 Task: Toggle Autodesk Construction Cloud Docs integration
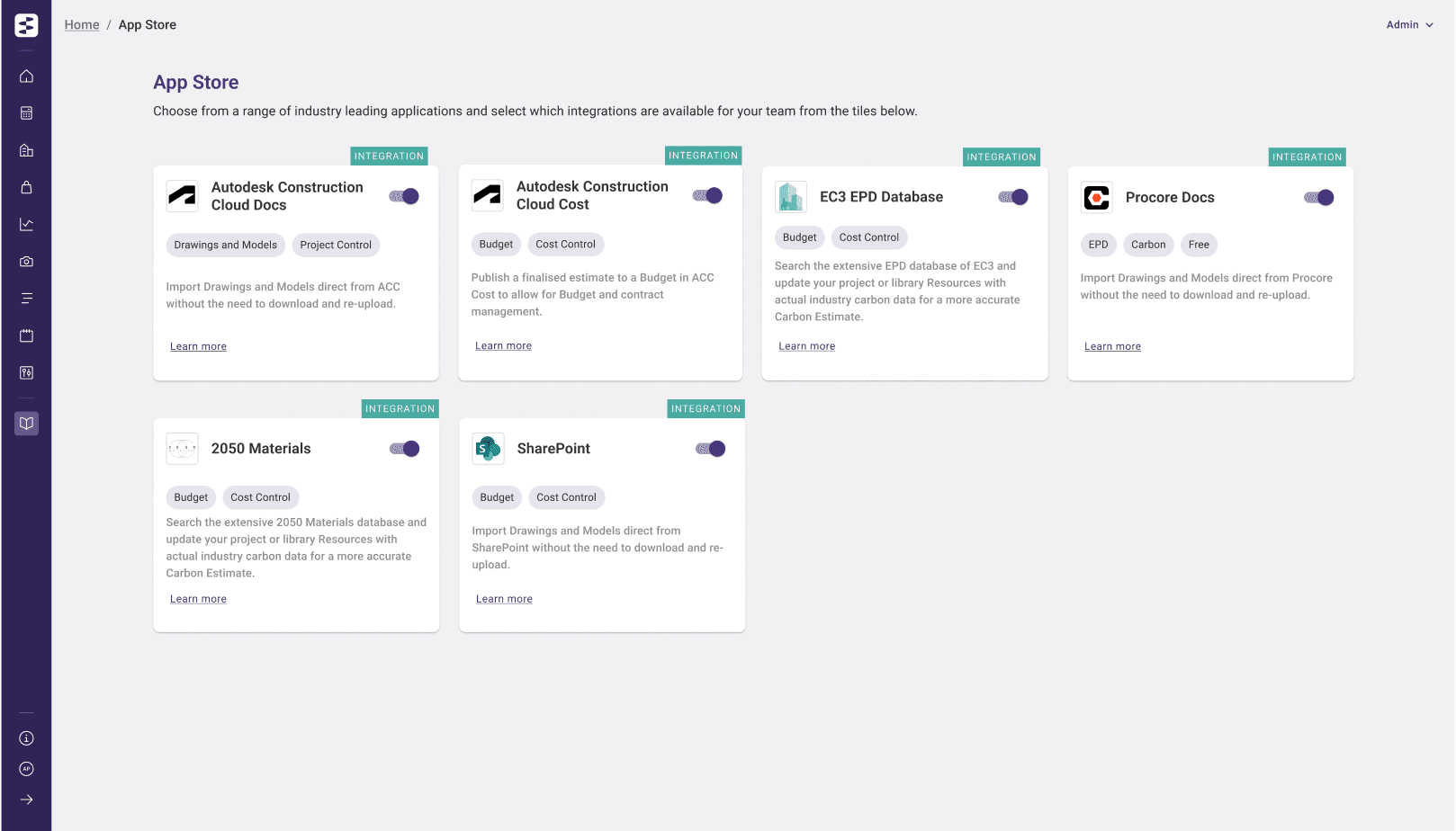(x=405, y=196)
